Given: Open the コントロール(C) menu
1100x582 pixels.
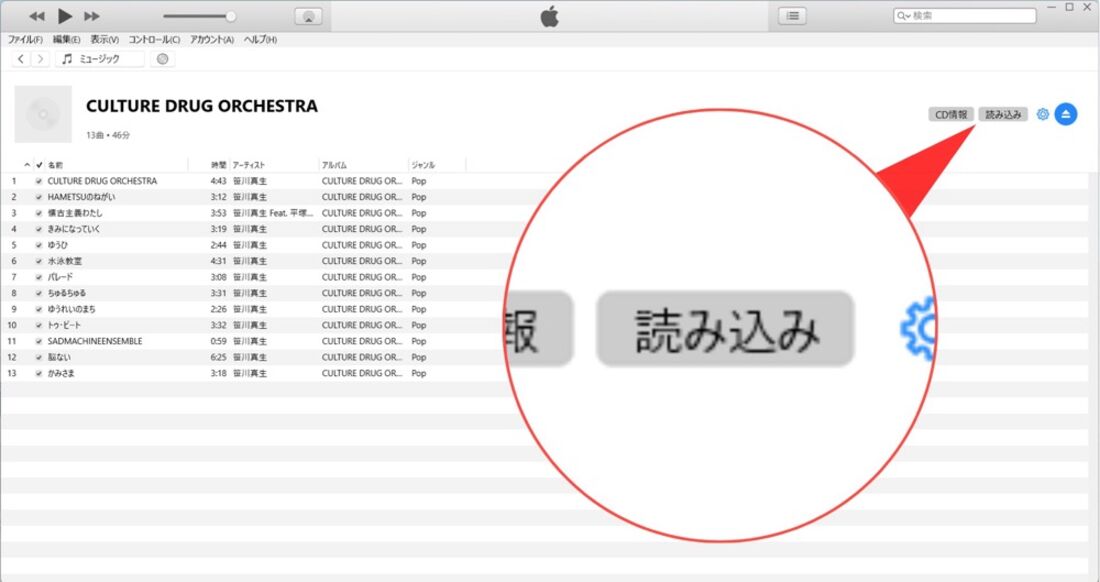Looking at the screenshot, I should [154, 39].
